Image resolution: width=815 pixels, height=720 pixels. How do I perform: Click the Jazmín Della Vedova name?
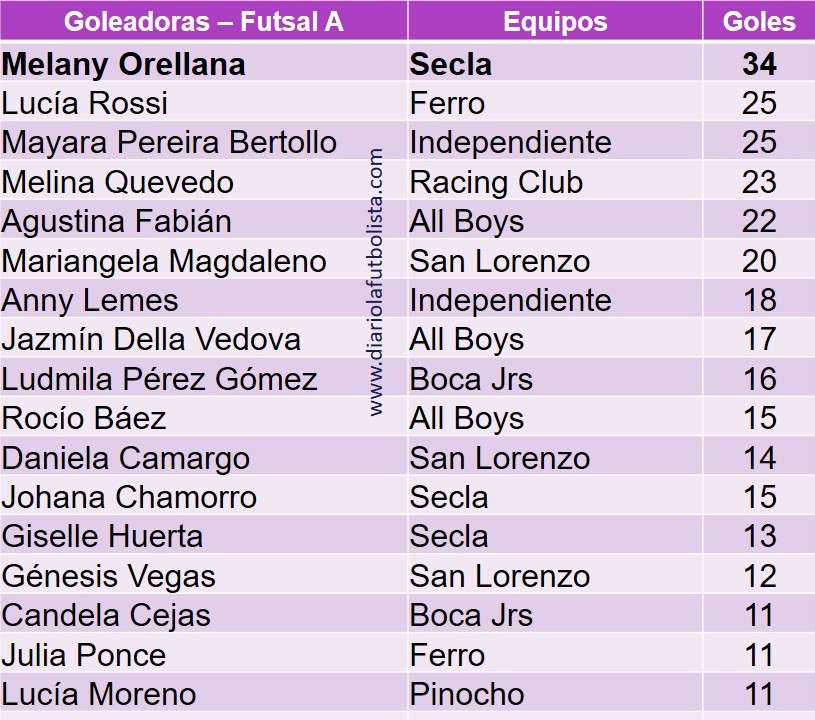151,339
